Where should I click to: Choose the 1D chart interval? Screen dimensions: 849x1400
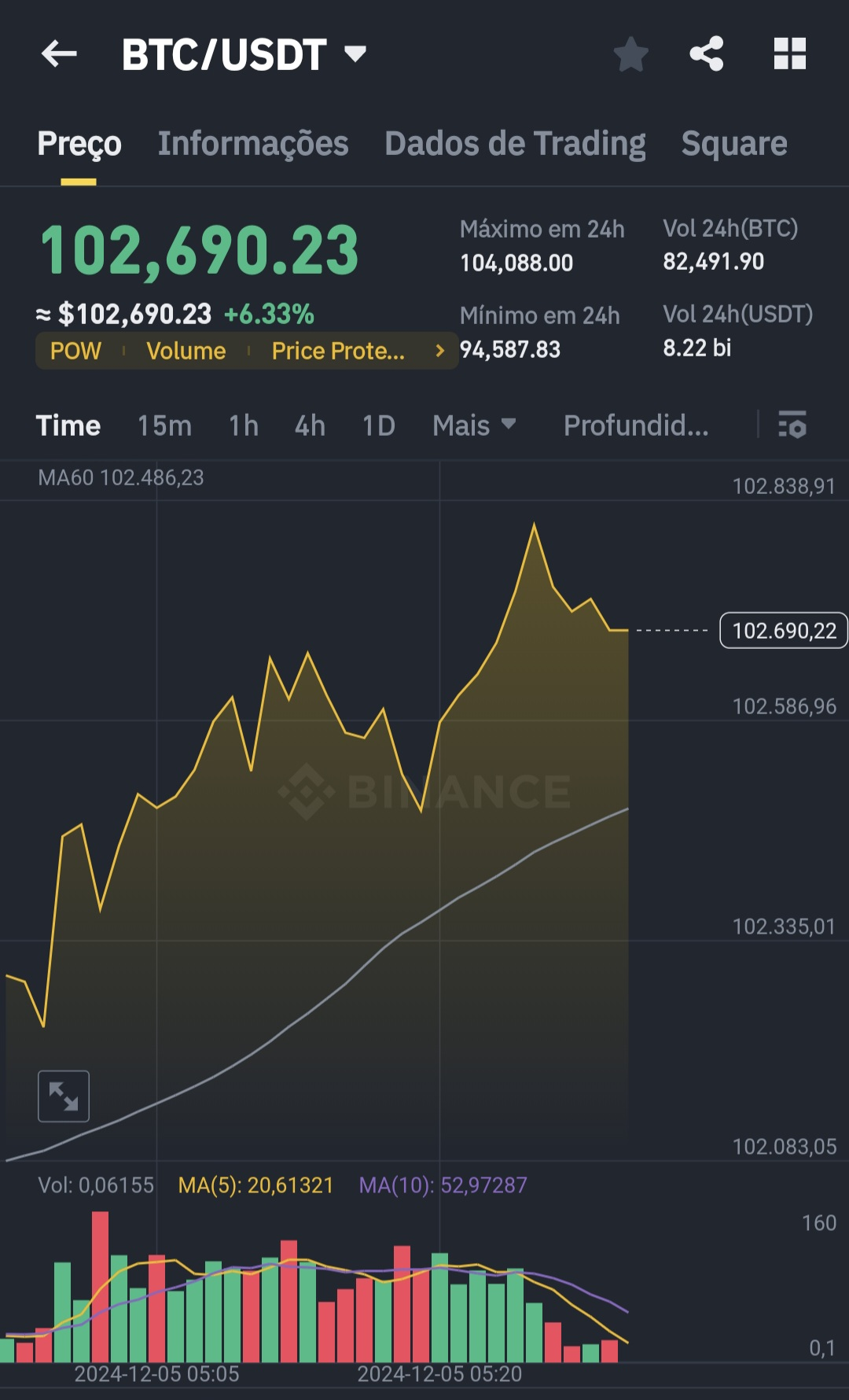378,426
